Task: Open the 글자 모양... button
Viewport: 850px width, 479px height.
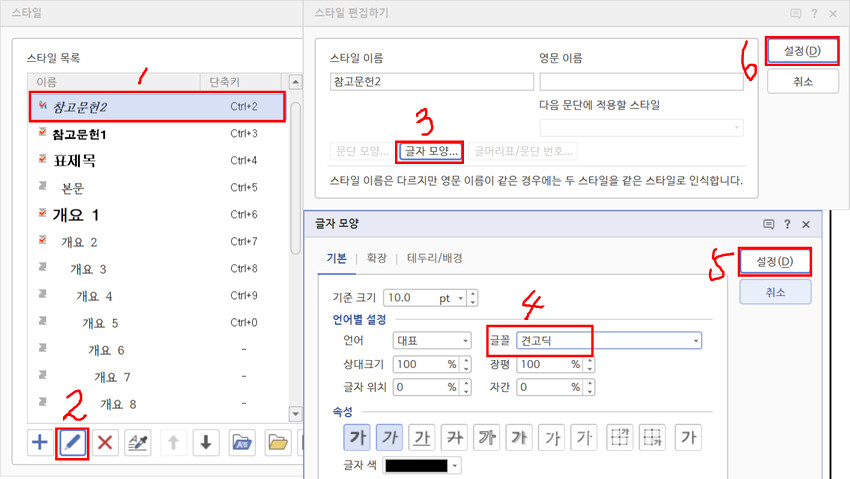Action: click(431, 151)
